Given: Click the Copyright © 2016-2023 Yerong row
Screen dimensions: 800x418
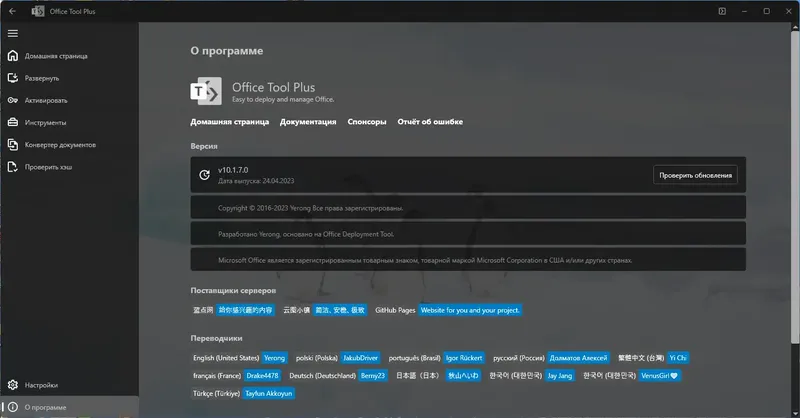Looking at the screenshot, I should click(x=468, y=208).
